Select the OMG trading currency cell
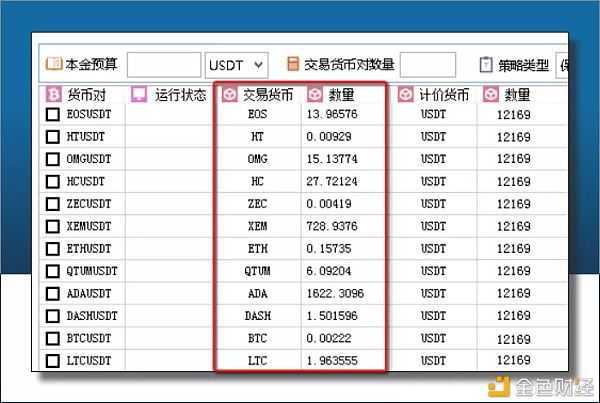 click(x=258, y=159)
